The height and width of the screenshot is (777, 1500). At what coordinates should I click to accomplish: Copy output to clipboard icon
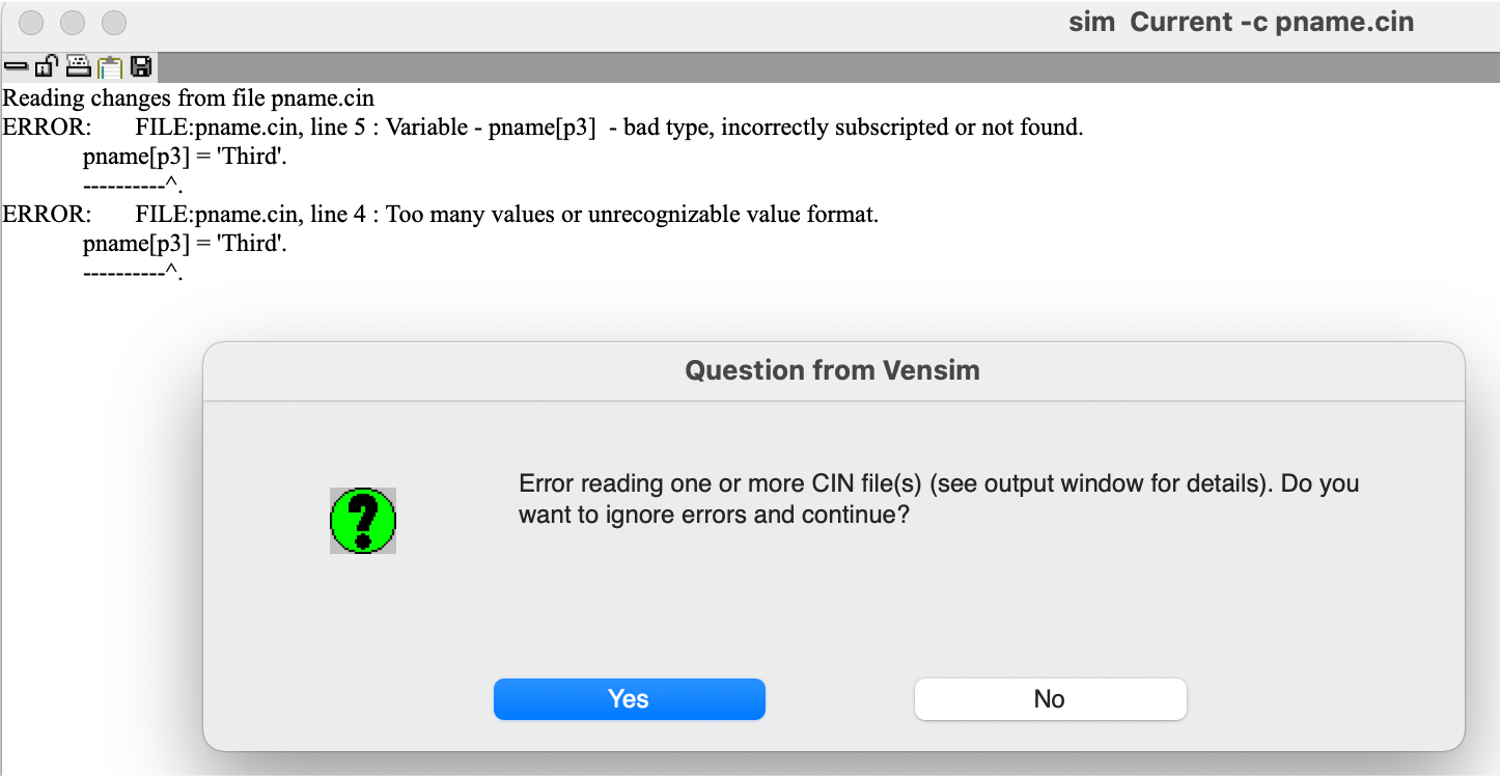pyautogui.click(x=109, y=67)
